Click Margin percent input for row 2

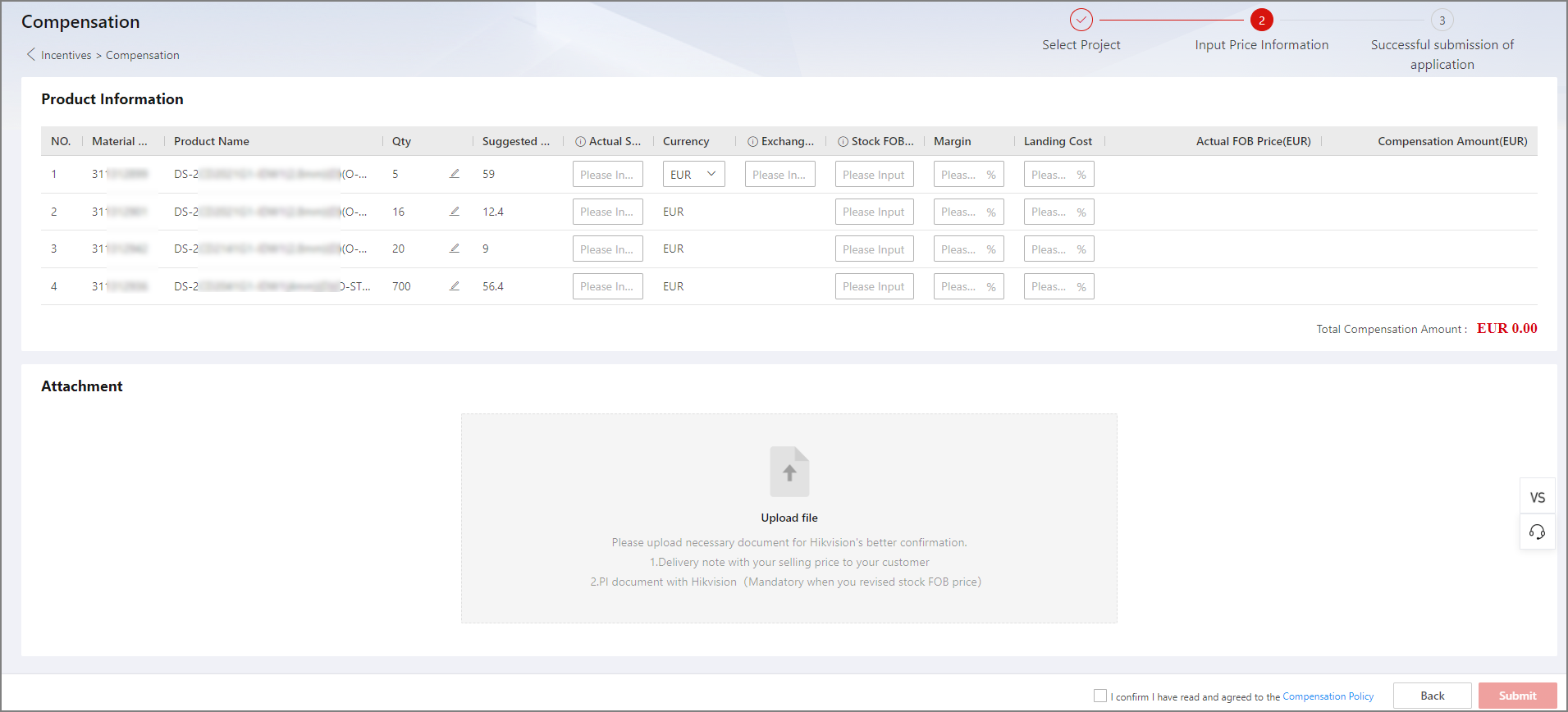[969, 212]
